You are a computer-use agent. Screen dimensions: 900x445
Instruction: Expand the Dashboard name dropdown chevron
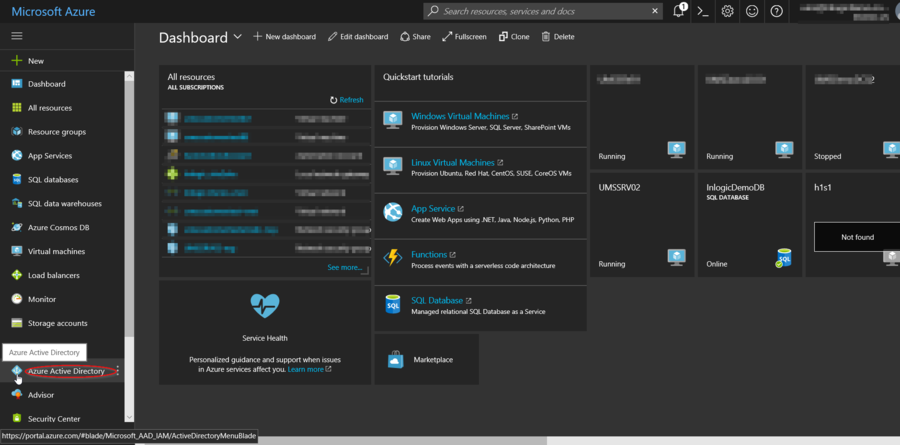238,37
